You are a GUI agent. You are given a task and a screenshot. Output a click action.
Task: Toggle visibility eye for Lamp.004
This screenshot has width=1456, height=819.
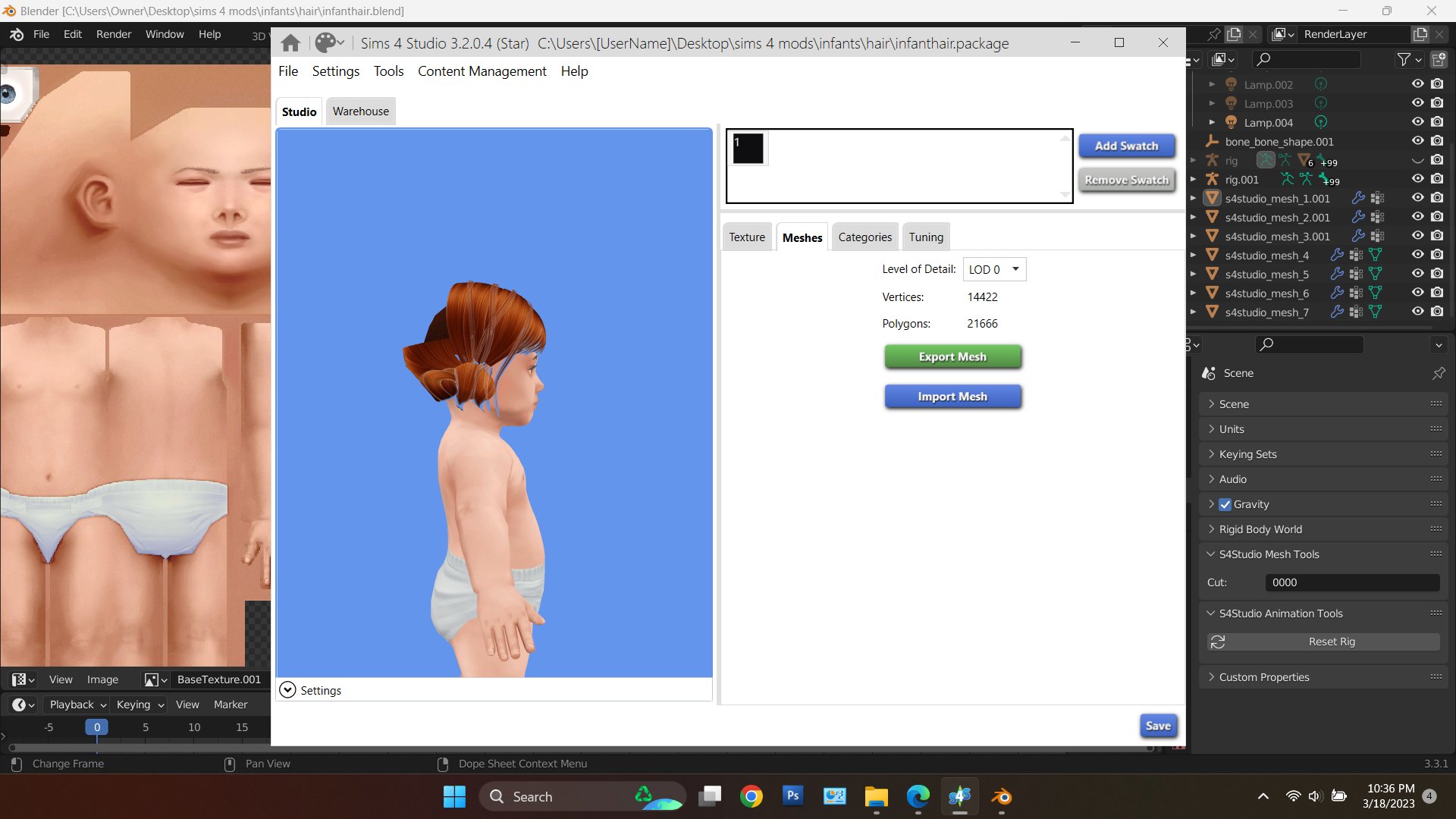pyautogui.click(x=1417, y=122)
